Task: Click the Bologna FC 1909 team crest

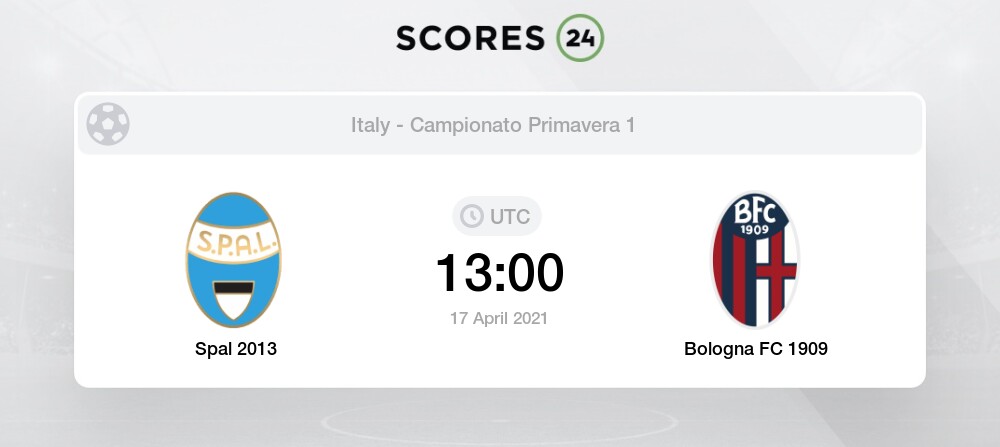Action: coord(755,259)
